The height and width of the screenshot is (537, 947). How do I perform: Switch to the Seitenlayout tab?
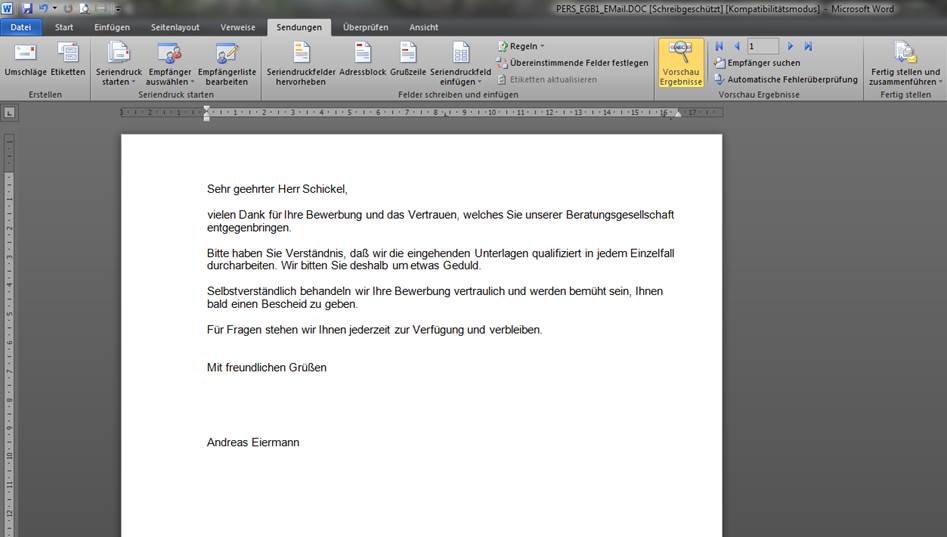[x=174, y=27]
